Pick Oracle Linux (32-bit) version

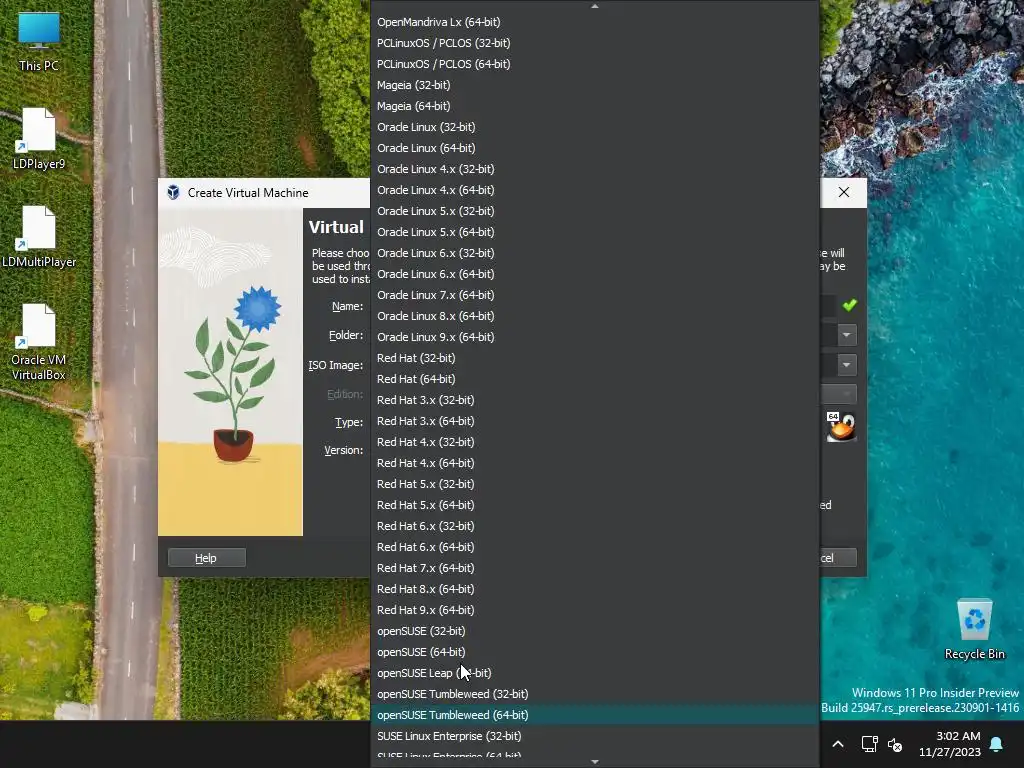[x=594, y=127]
